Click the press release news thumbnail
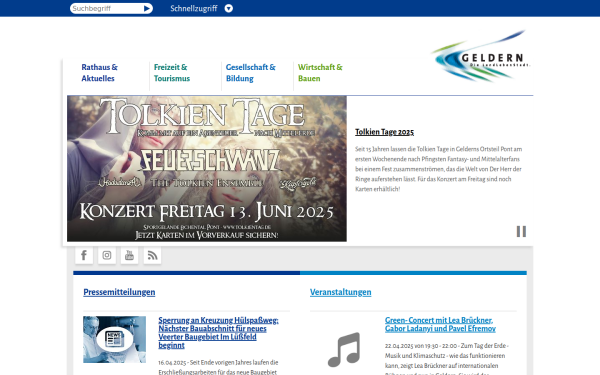The width and height of the screenshot is (600, 375). [114, 339]
